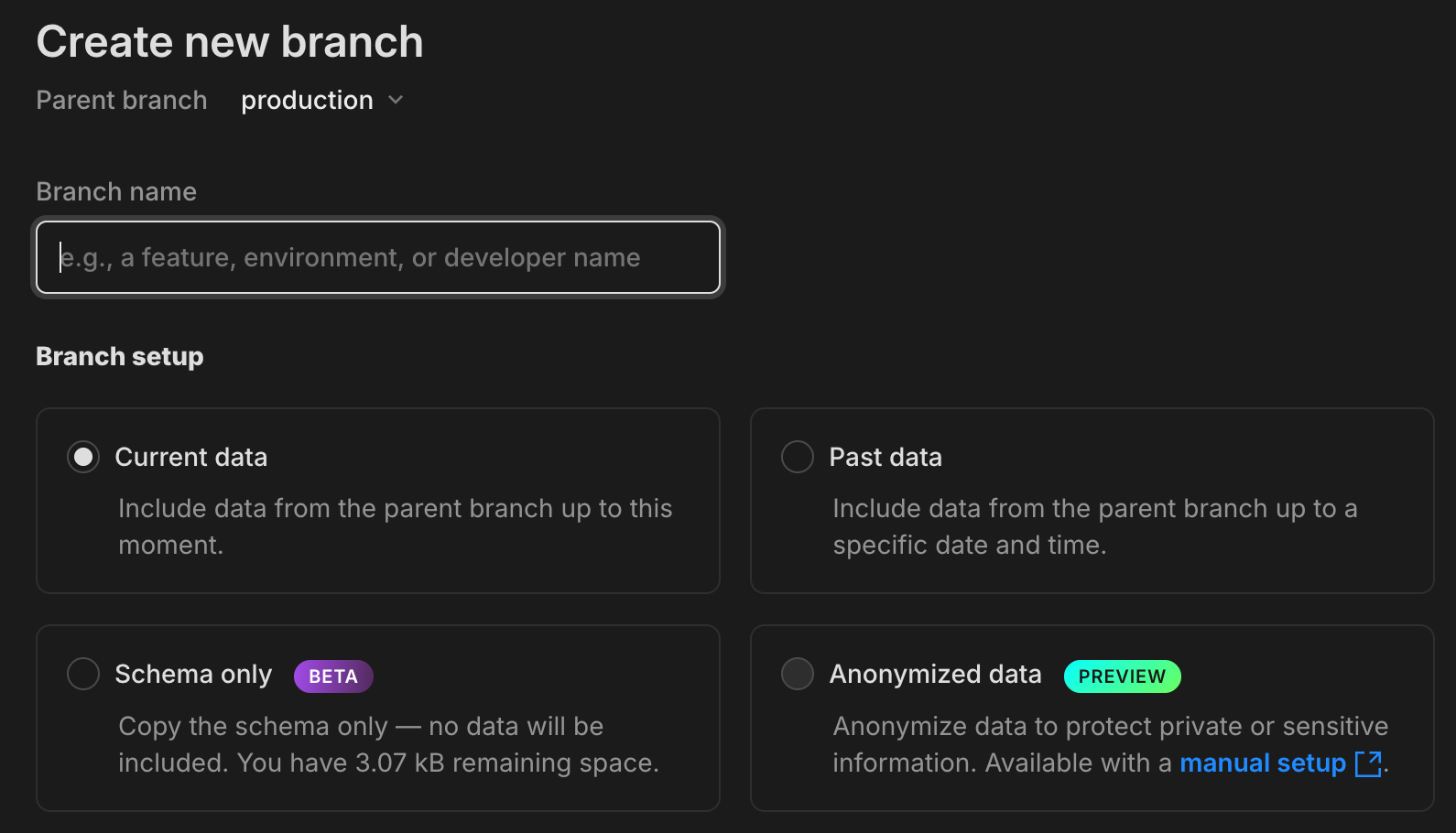Click the Parent branch label
This screenshot has height=833, width=1456.
click(122, 100)
